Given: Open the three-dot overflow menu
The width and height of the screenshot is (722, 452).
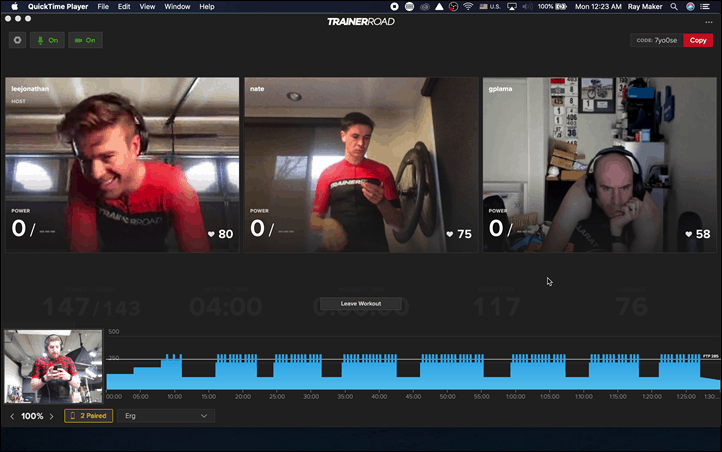Looking at the screenshot, I should [x=708, y=22].
